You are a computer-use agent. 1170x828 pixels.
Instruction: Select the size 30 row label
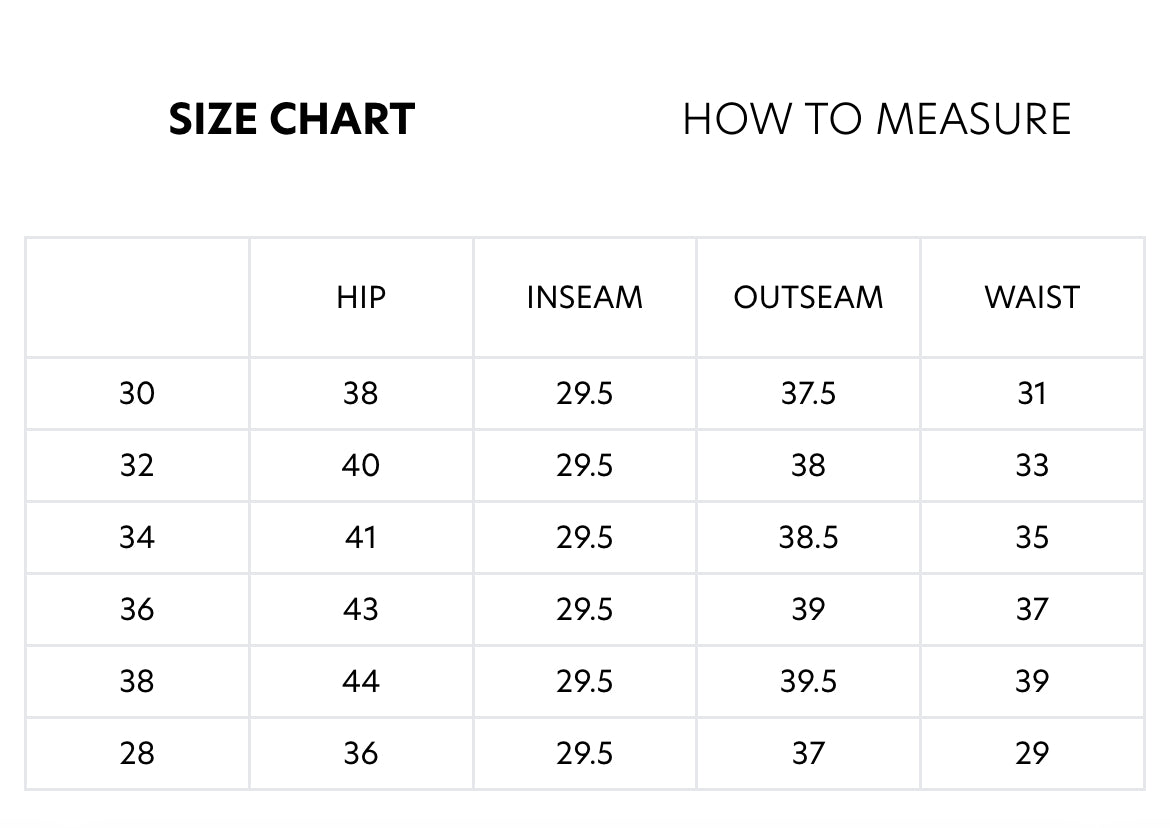point(137,393)
